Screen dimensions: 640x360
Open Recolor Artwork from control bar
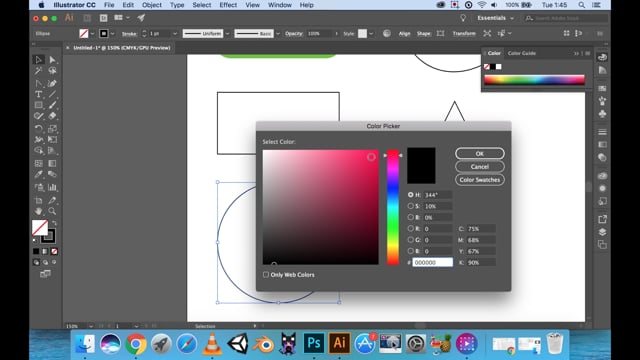tap(387, 33)
